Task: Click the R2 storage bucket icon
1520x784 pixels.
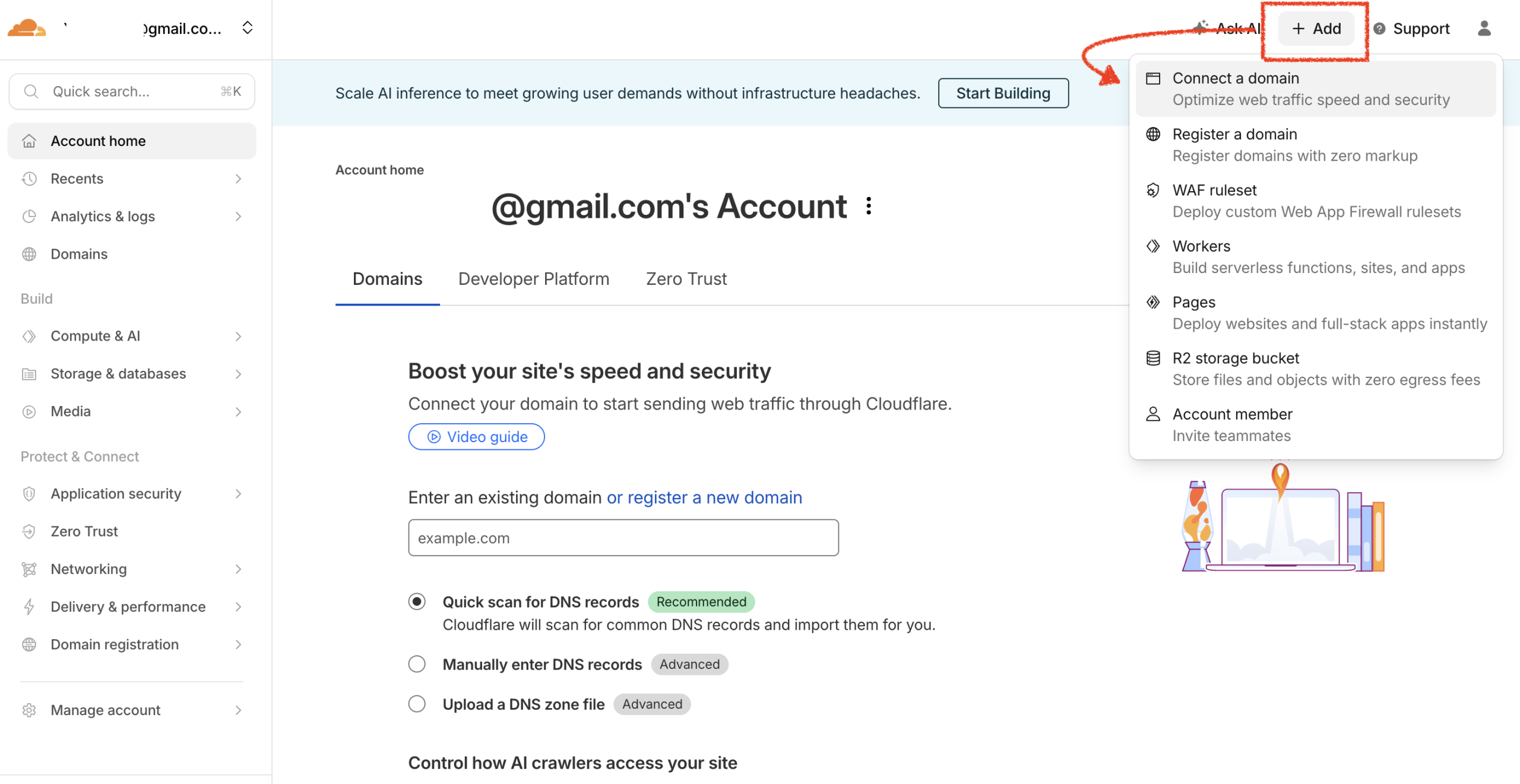Action: pos(1152,358)
